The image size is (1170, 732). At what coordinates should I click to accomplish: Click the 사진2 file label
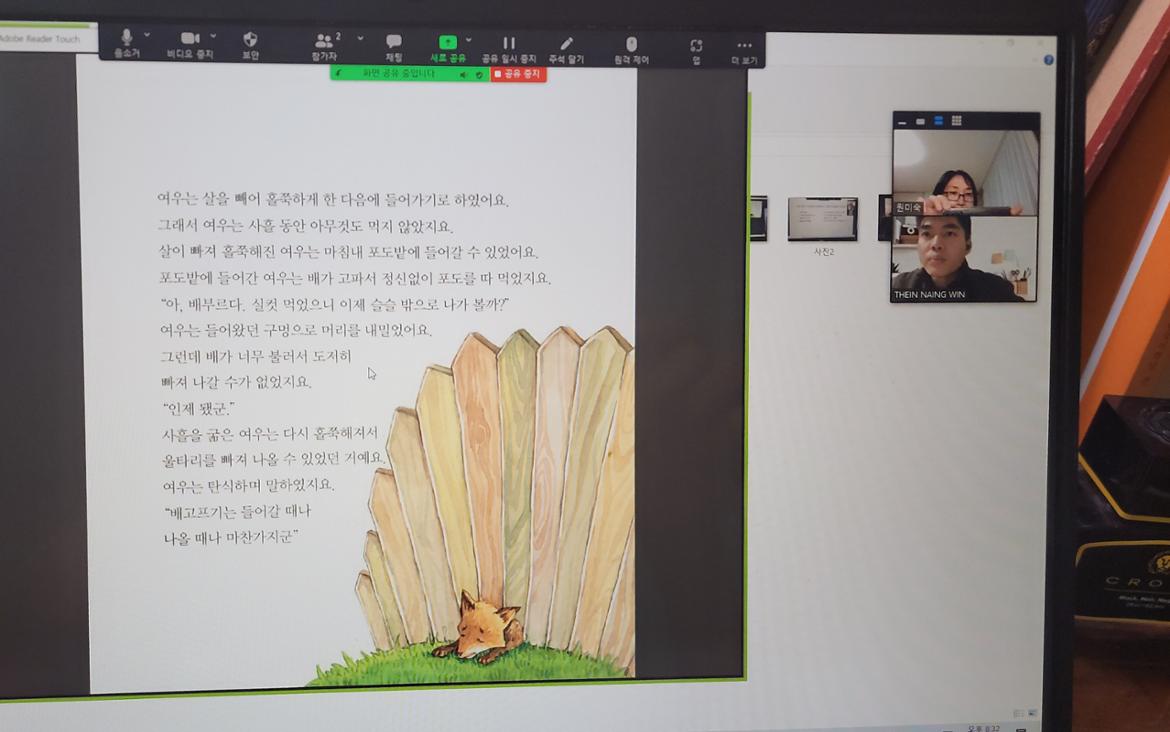tap(824, 252)
